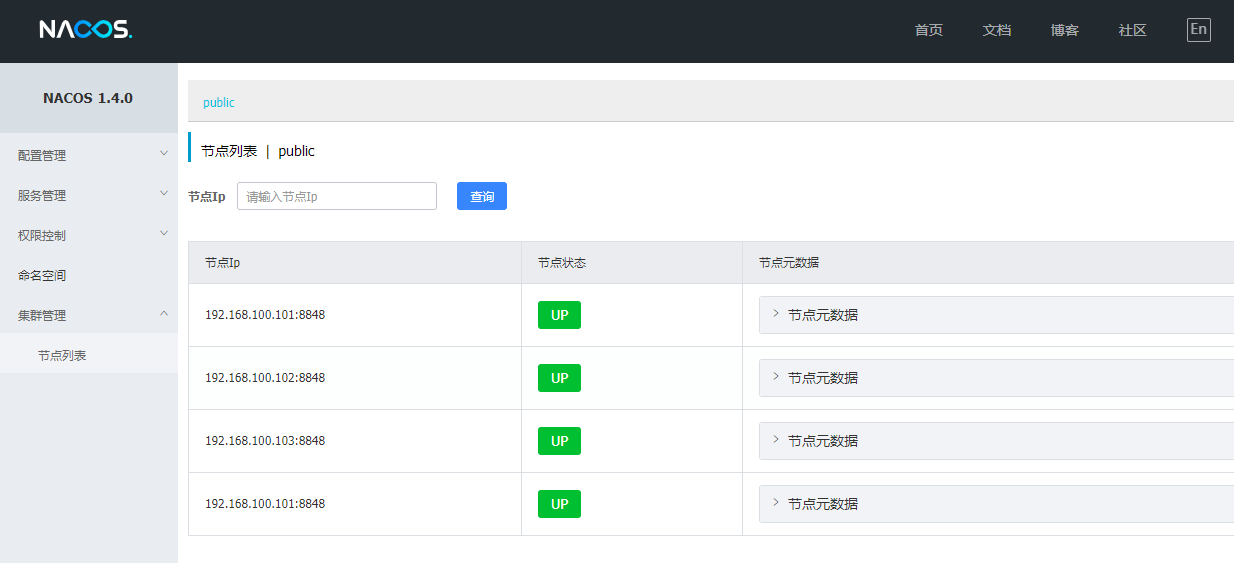Expand the 配置管理 sidebar menu
This screenshot has width=1234, height=563.
88,155
